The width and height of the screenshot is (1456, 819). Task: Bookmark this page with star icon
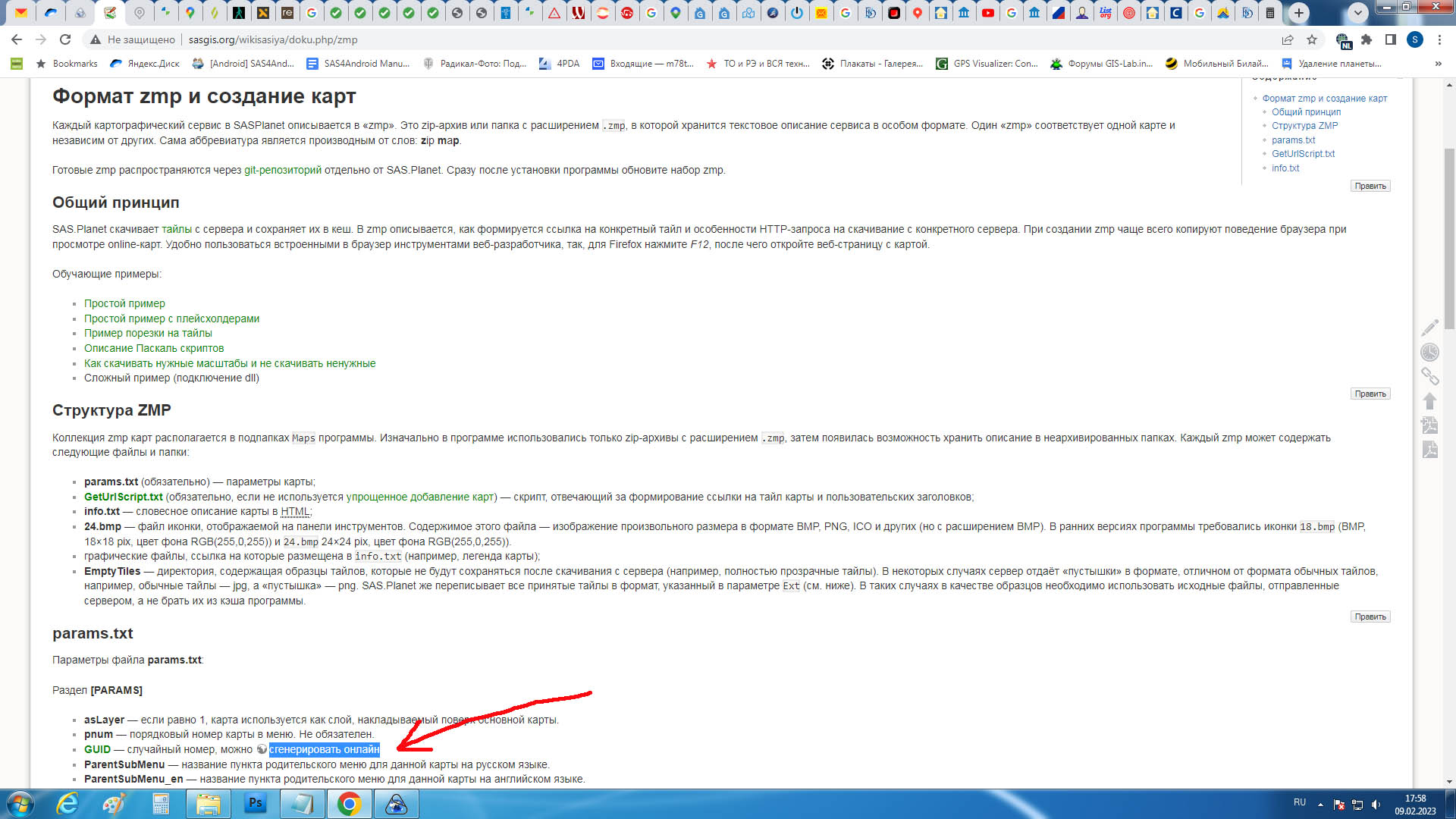1312,39
